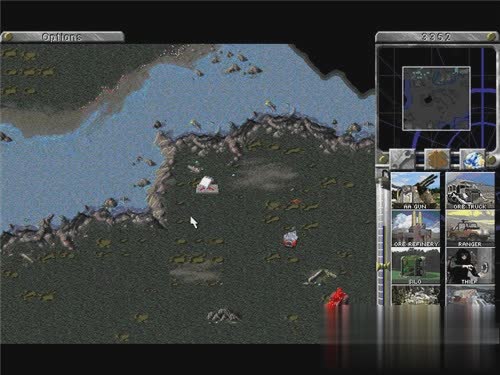Build a Silo structure

coord(415,266)
